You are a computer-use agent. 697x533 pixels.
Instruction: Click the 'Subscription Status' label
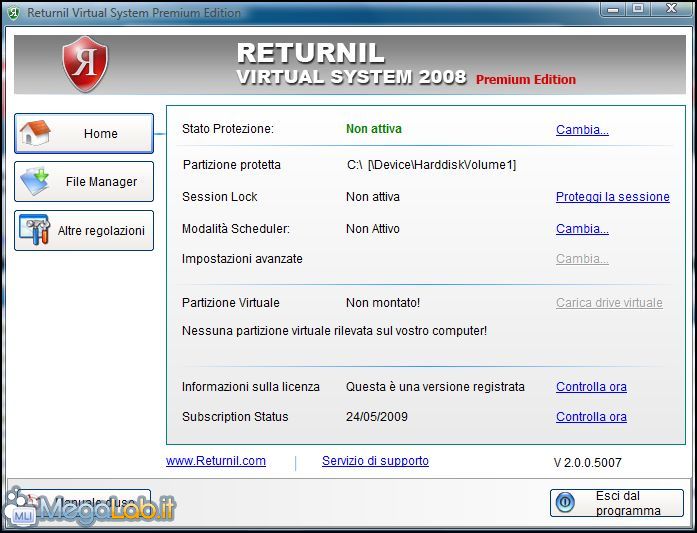(x=235, y=417)
